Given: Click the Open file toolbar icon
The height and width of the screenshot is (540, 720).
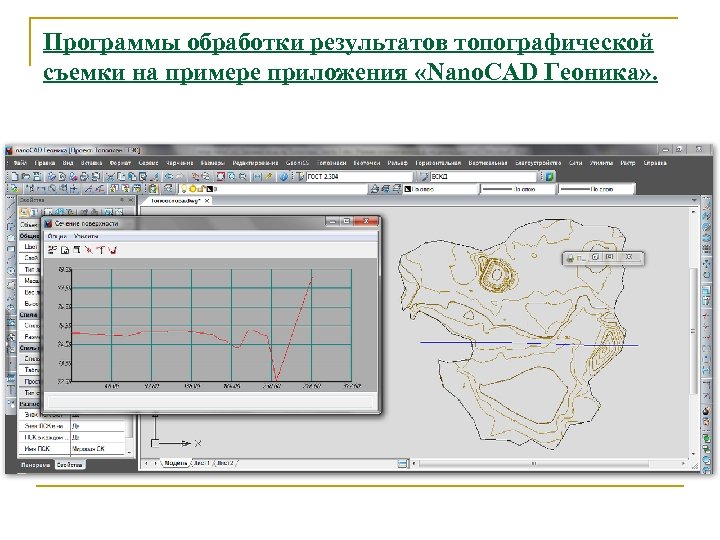Looking at the screenshot, I should point(26,176).
